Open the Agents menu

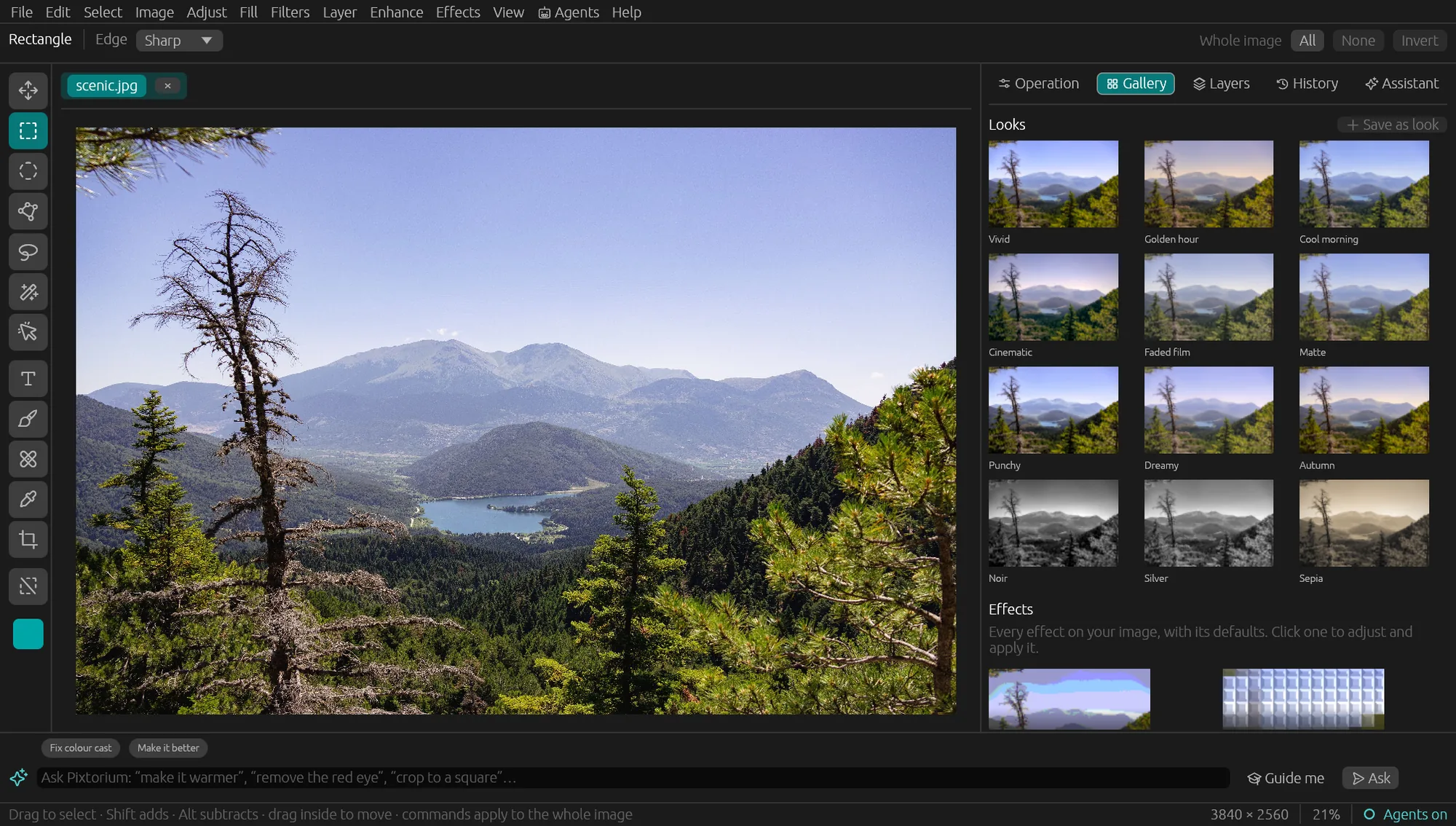[569, 12]
